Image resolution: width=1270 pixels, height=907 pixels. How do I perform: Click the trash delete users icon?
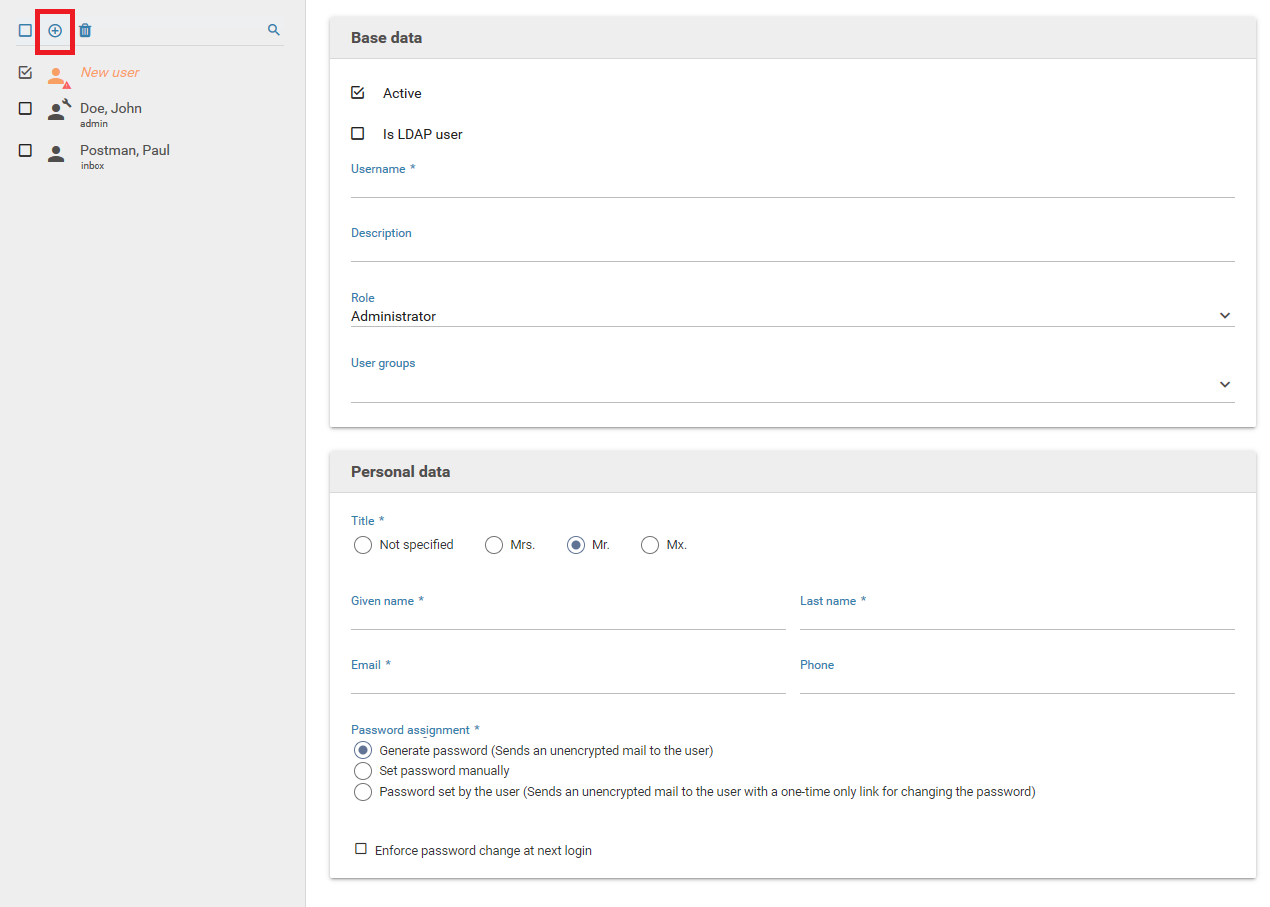tap(85, 31)
